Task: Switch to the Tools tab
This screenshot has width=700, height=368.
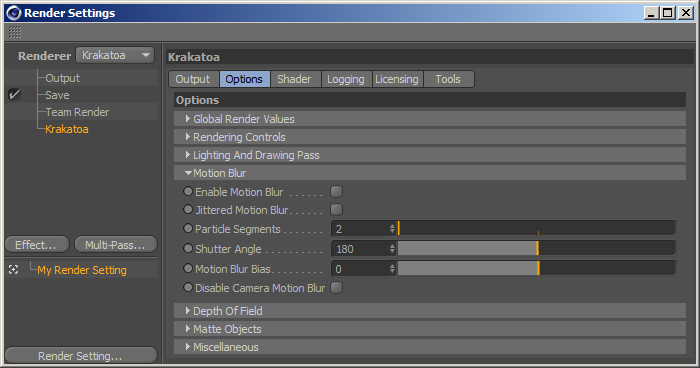Action: [448, 79]
